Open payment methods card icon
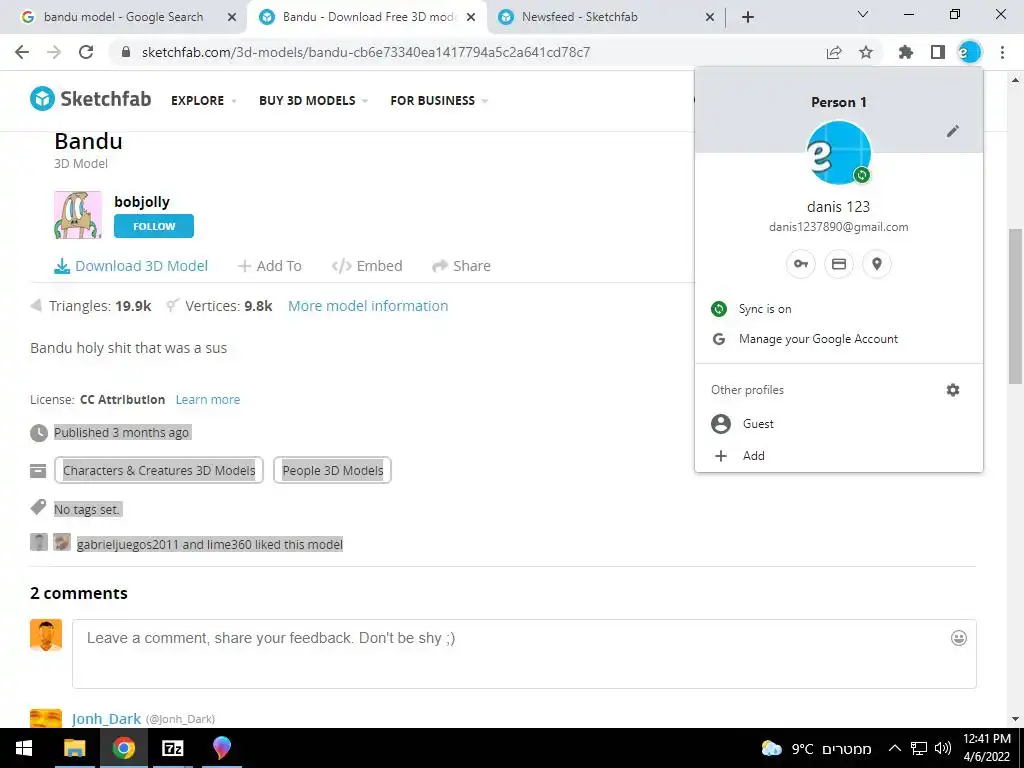This screenshot has width=1024, height=768. (839, 264)
